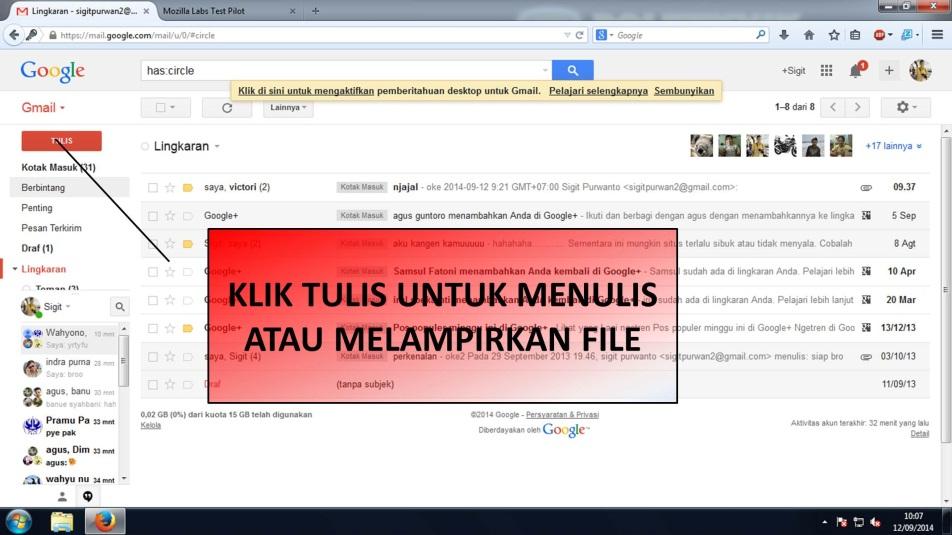Expand +17 lainnya circle members
The image size is (952, 535).
tap(893, 146)
